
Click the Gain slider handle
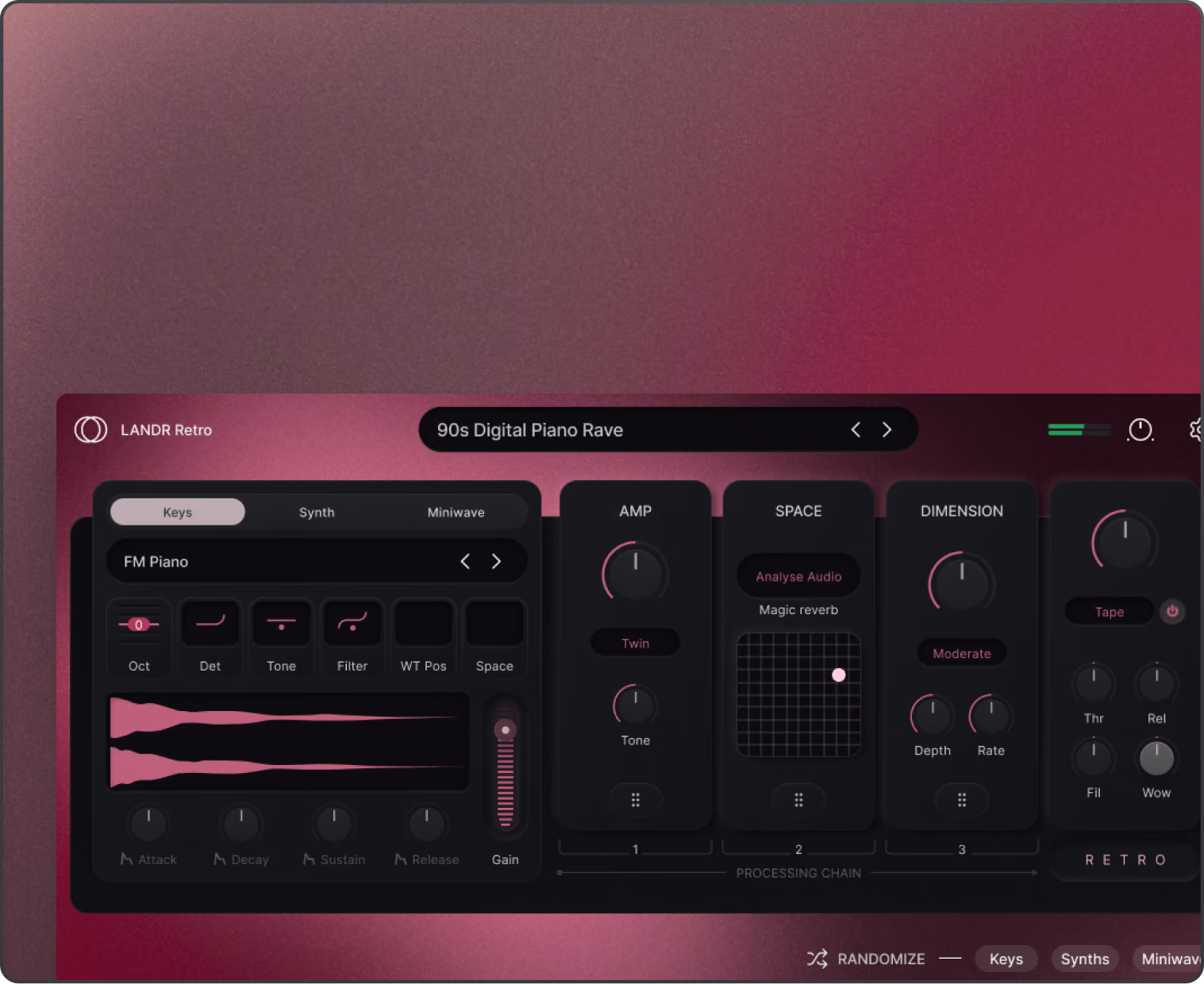(505, 730)
